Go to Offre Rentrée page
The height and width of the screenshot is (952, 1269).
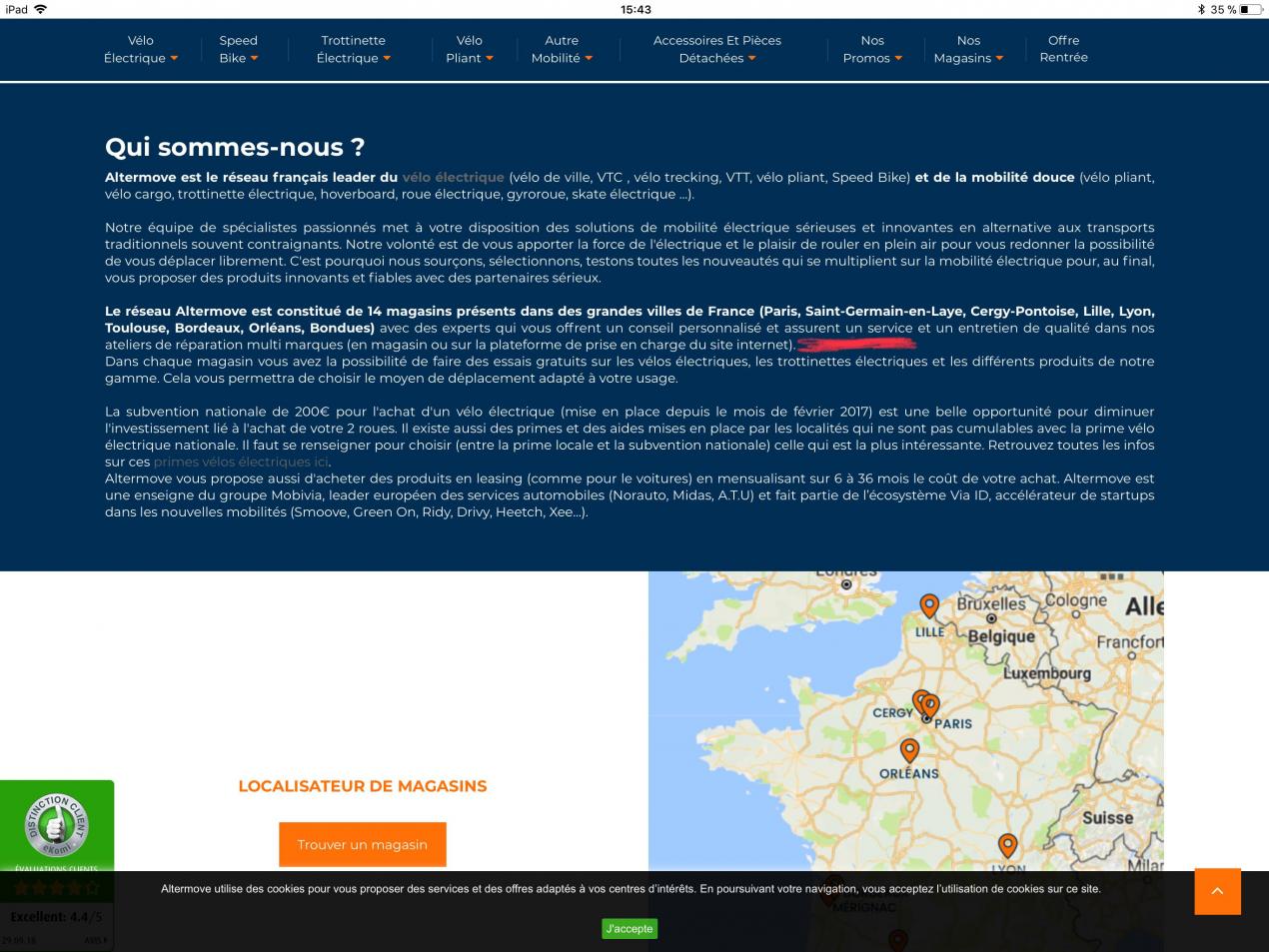[x=1063, y=49]
